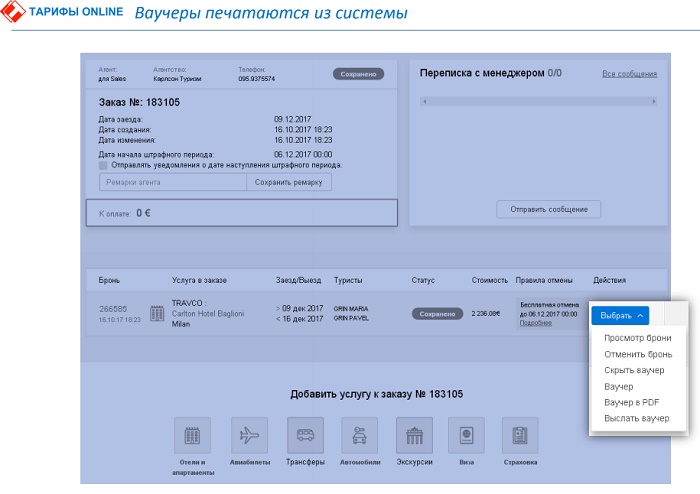This screenshot has height=494, width=700.
Task: Click the Подробнее cancellation rules link
Action: (x=536, y=323)
